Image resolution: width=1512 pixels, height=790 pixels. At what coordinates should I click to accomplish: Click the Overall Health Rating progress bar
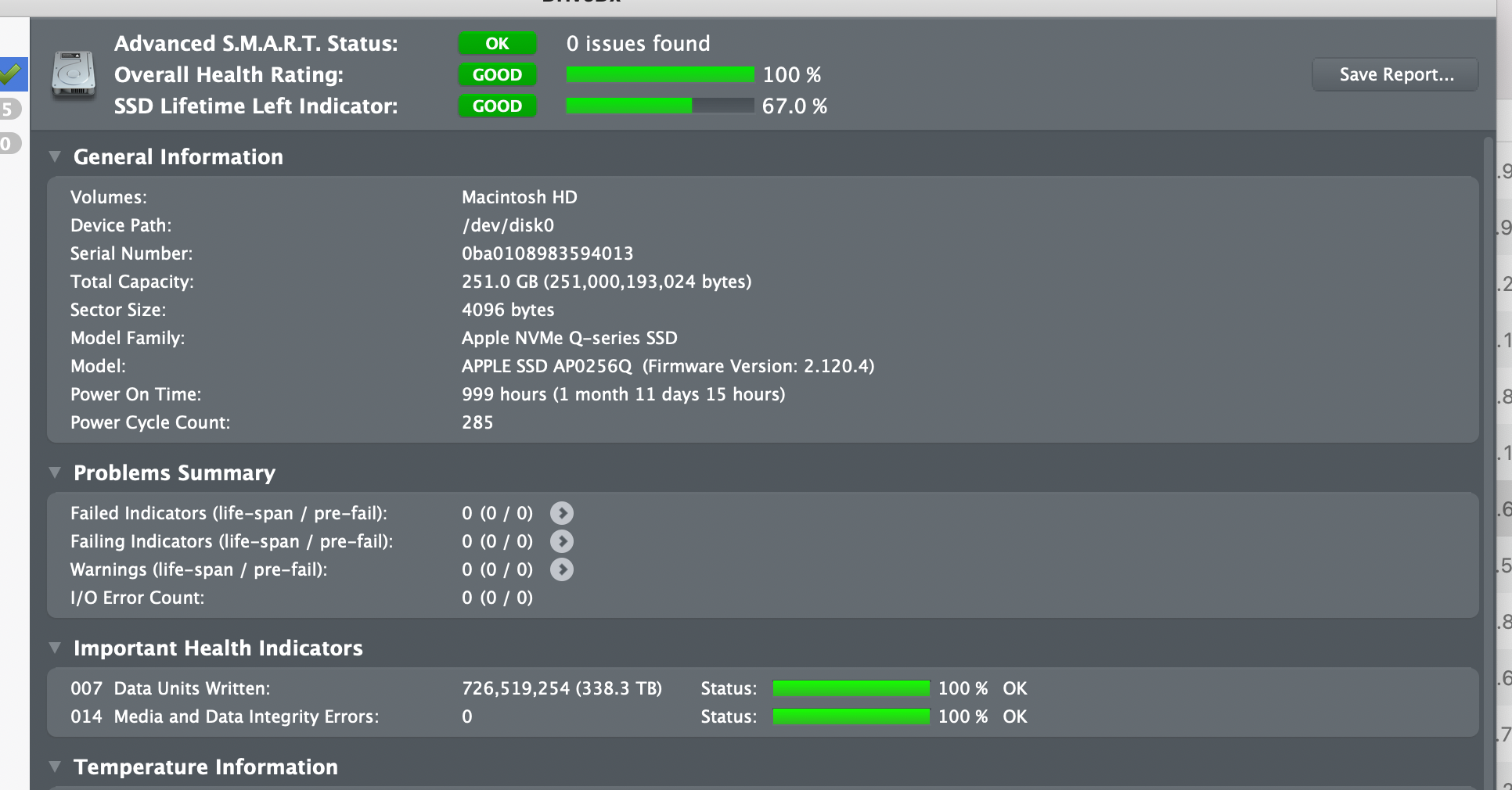tap(660, 75)
